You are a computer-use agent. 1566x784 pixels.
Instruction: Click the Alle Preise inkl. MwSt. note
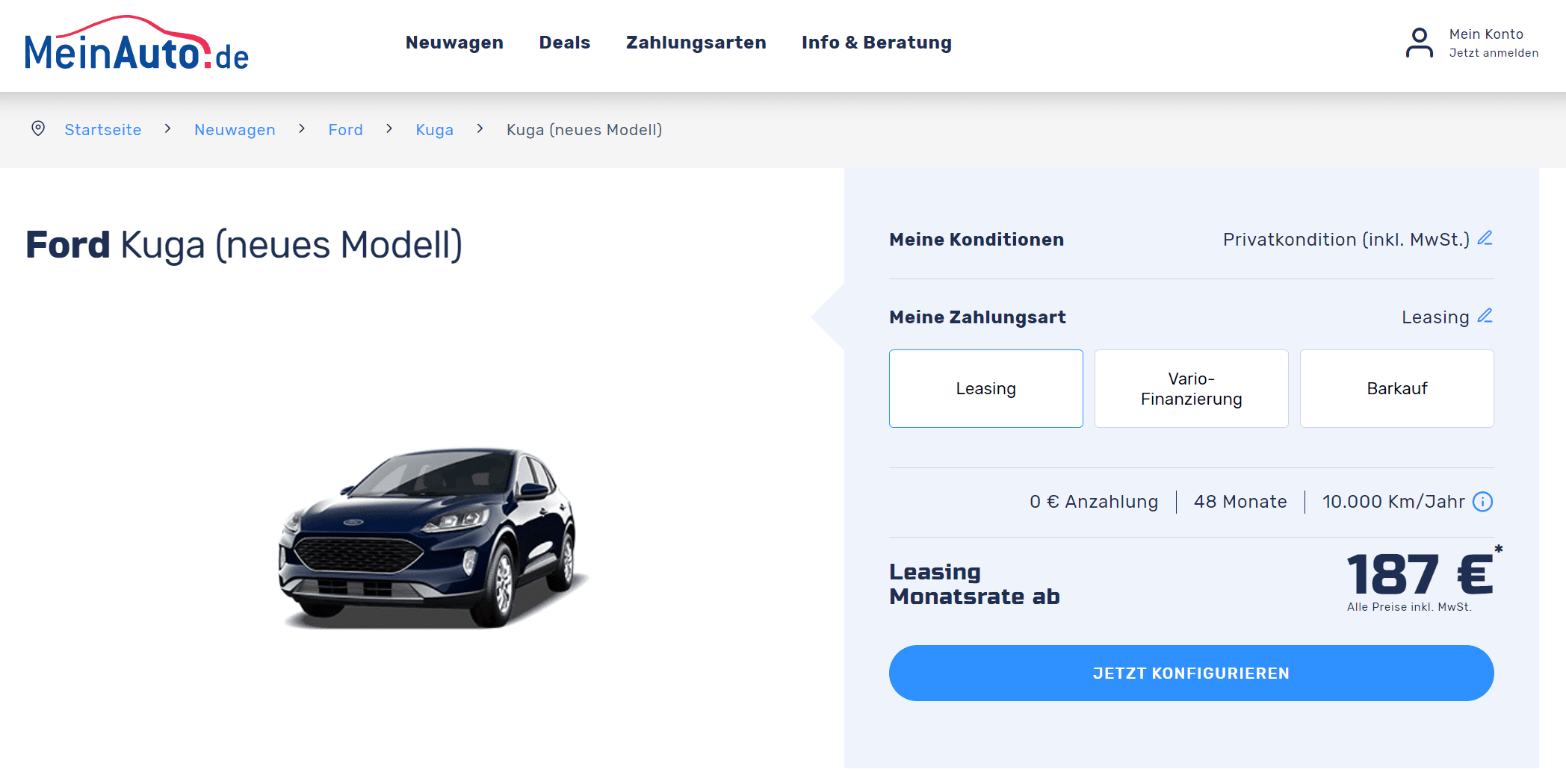click(1409, 607)
